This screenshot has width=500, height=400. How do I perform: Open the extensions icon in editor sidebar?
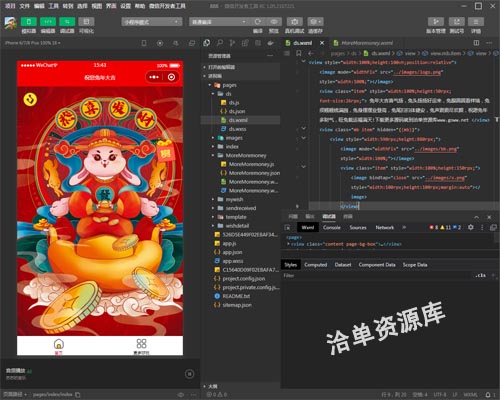point(245,43)
